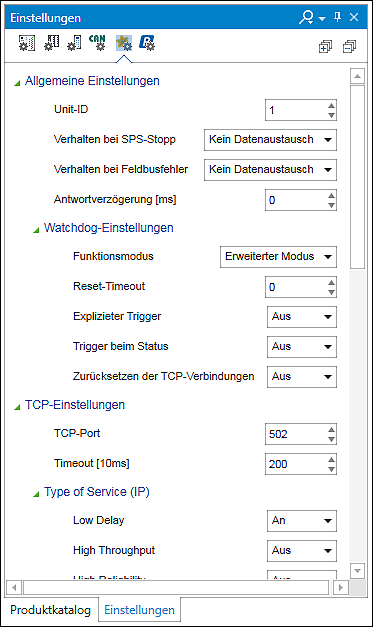Viewport: 373px width, 627px height.
Task: Expand all sections with the plus icon
Action: pyautogui.click(x=325, y=47)
